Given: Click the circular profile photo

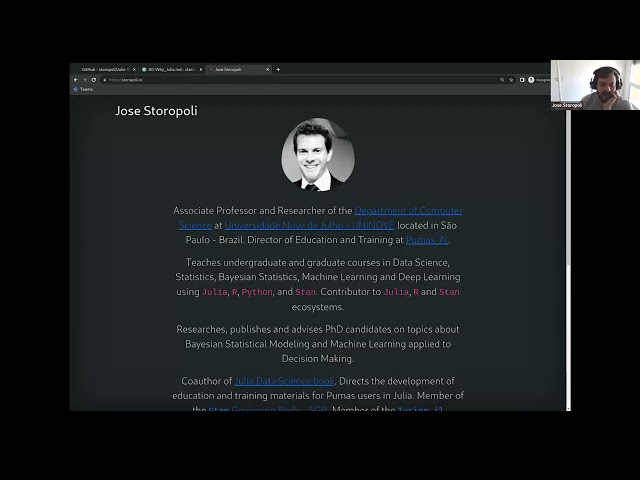Looking at the screenshot, I should coord(318,155).
